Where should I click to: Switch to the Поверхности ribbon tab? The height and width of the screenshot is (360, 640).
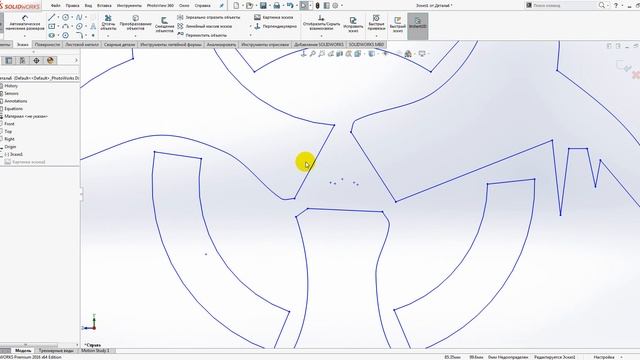(47, 44)
